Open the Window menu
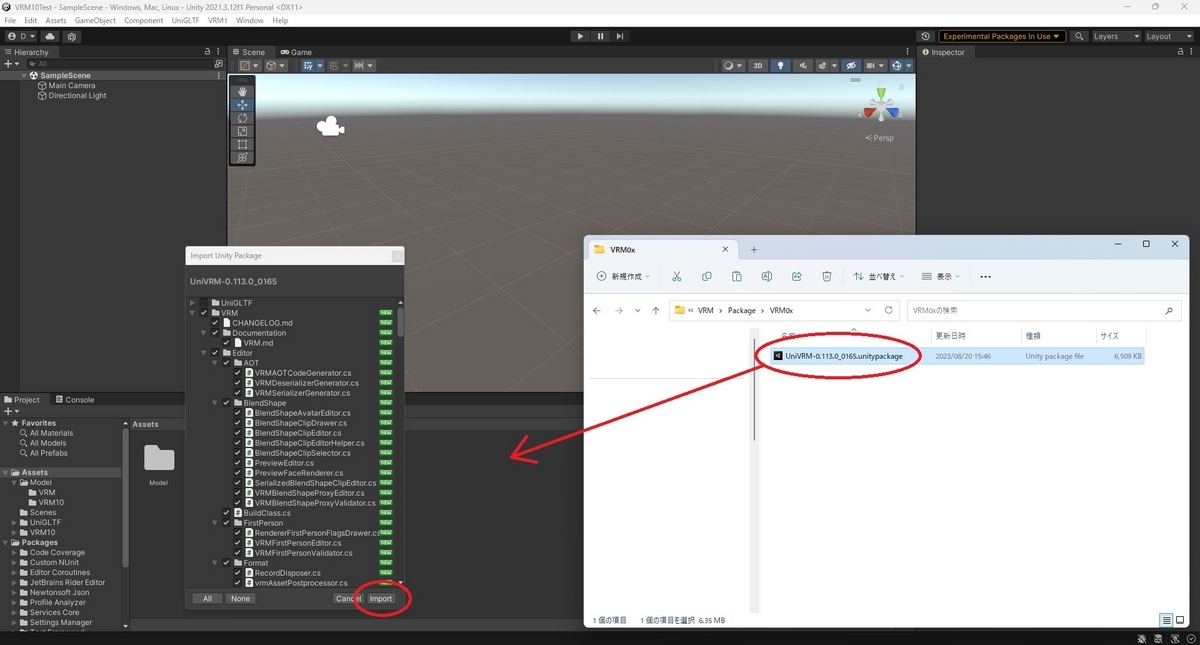Image resolution: width=1200 pixels, height=645 pixels. (250, 20)
